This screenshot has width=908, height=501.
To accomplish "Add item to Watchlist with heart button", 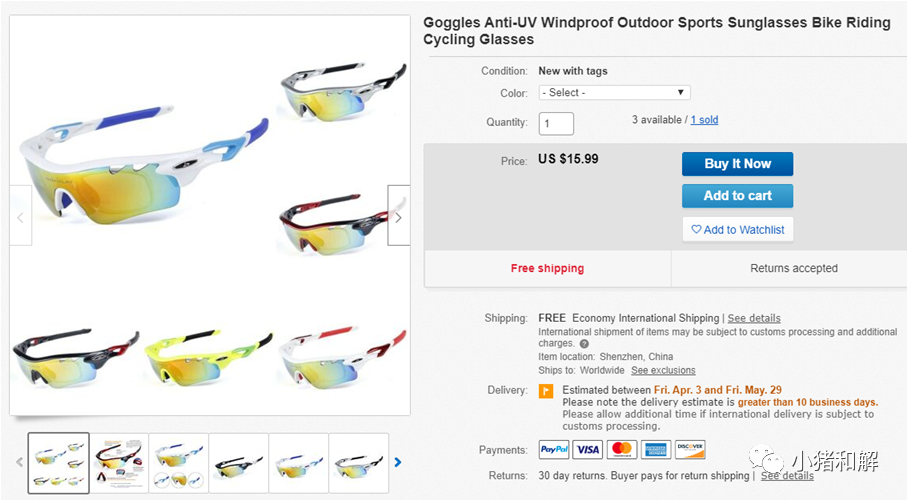I will [x=738, y=230].
